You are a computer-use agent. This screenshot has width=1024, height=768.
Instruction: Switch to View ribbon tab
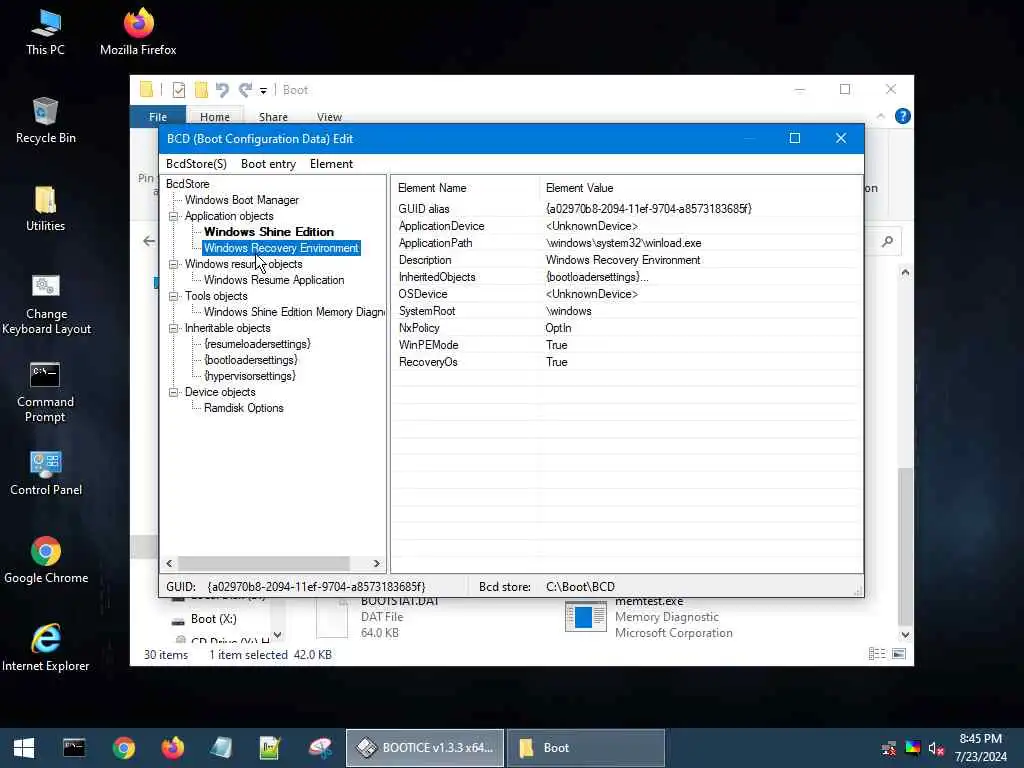[x=329, y=117]
